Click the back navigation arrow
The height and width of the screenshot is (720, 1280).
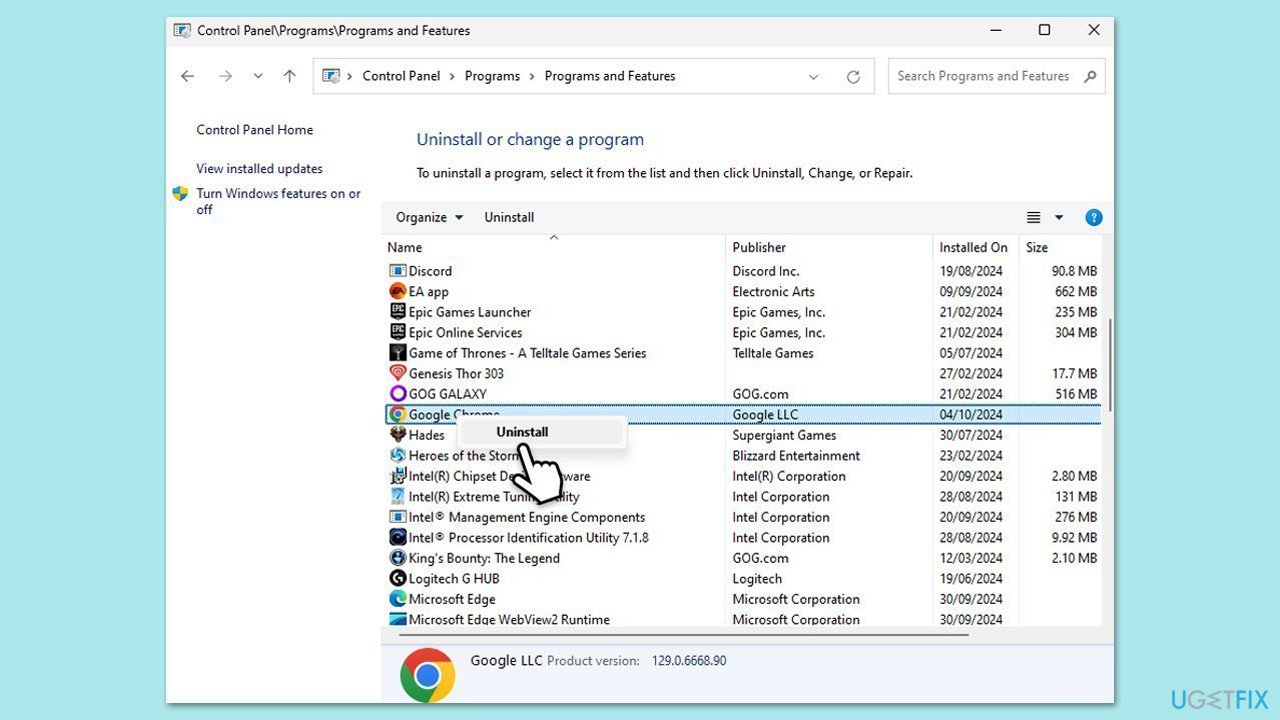[x=187, y=76]
